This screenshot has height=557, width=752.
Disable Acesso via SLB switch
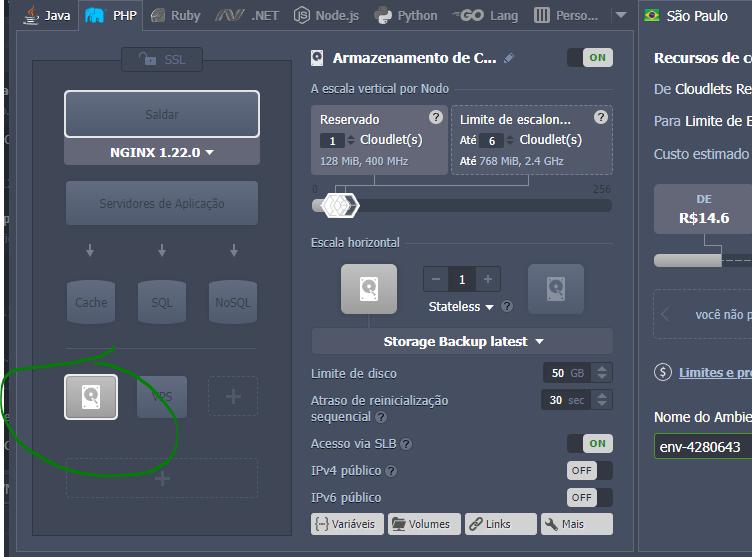(x=589, y=443)
